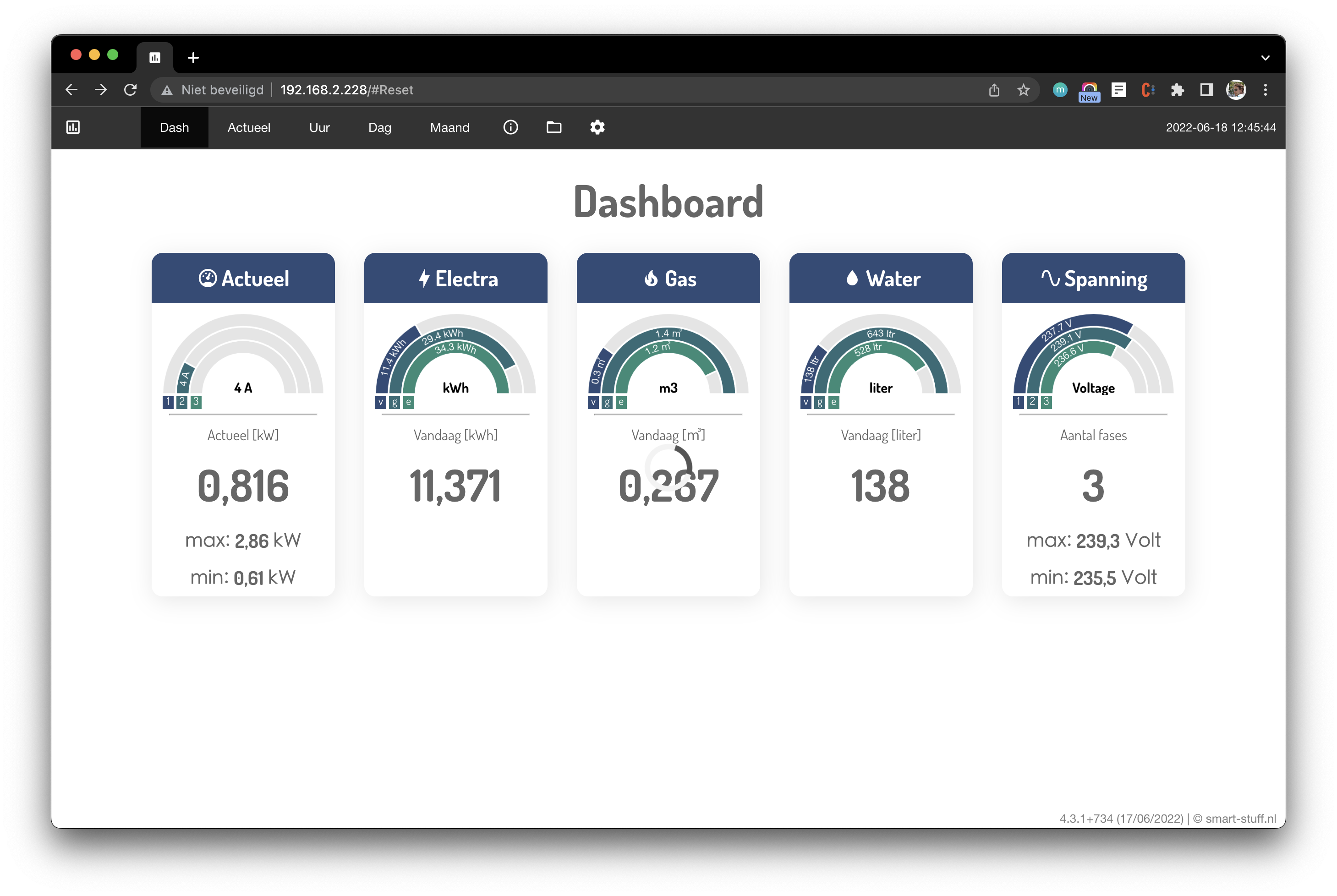
Task: Toggle phase 1 legend in Actueel gauge
Action: tap(168, 402)
